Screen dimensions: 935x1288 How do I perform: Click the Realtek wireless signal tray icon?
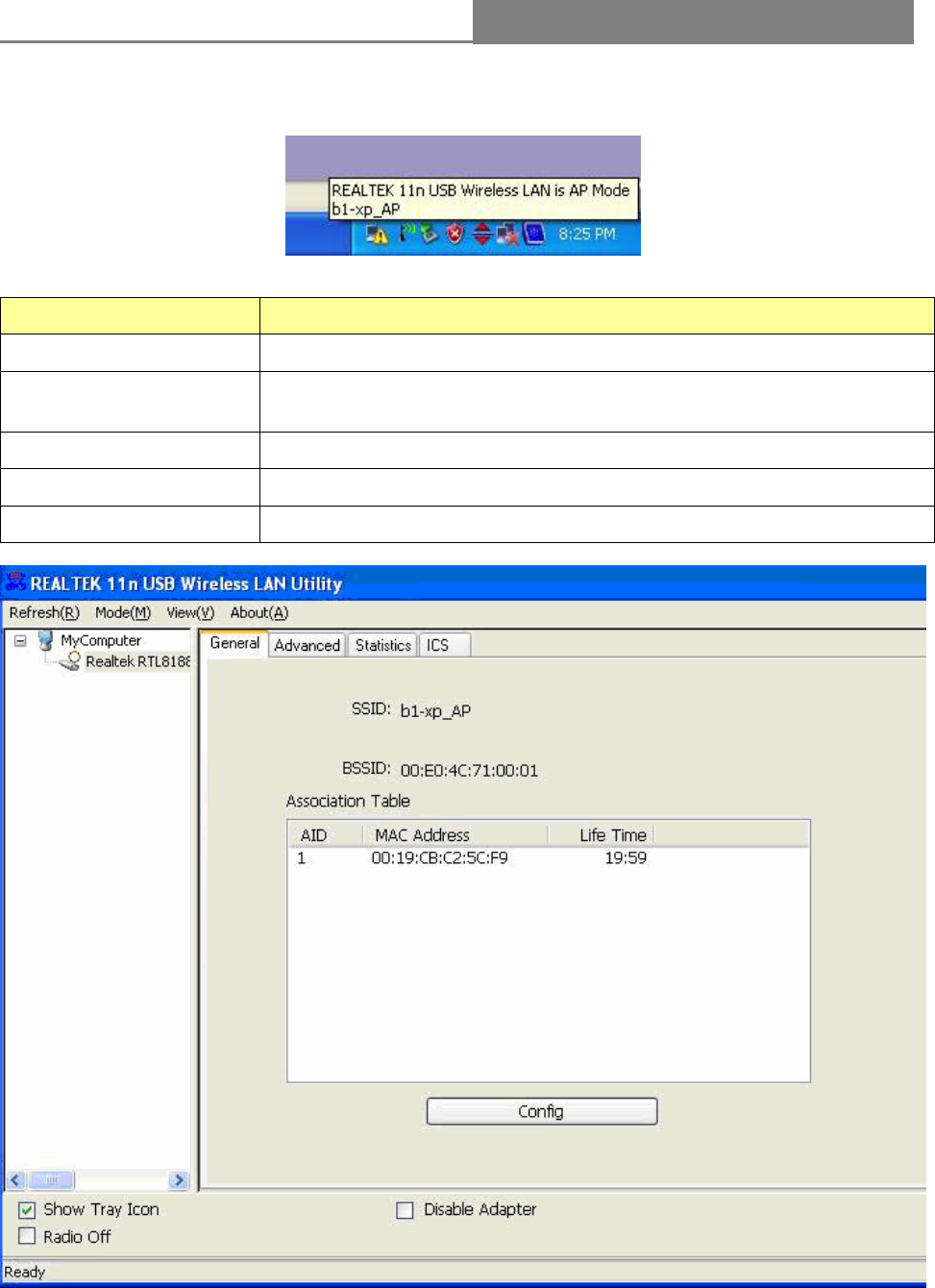tap(407, 232)
